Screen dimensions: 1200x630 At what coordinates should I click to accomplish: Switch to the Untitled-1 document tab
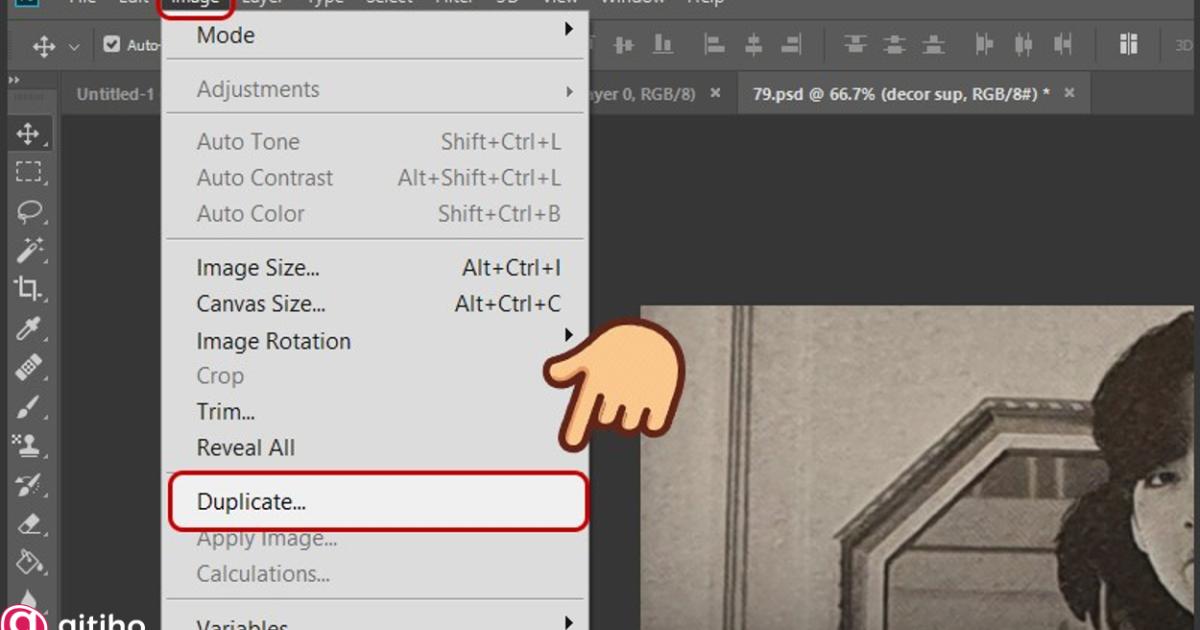[x=114, y=94]
